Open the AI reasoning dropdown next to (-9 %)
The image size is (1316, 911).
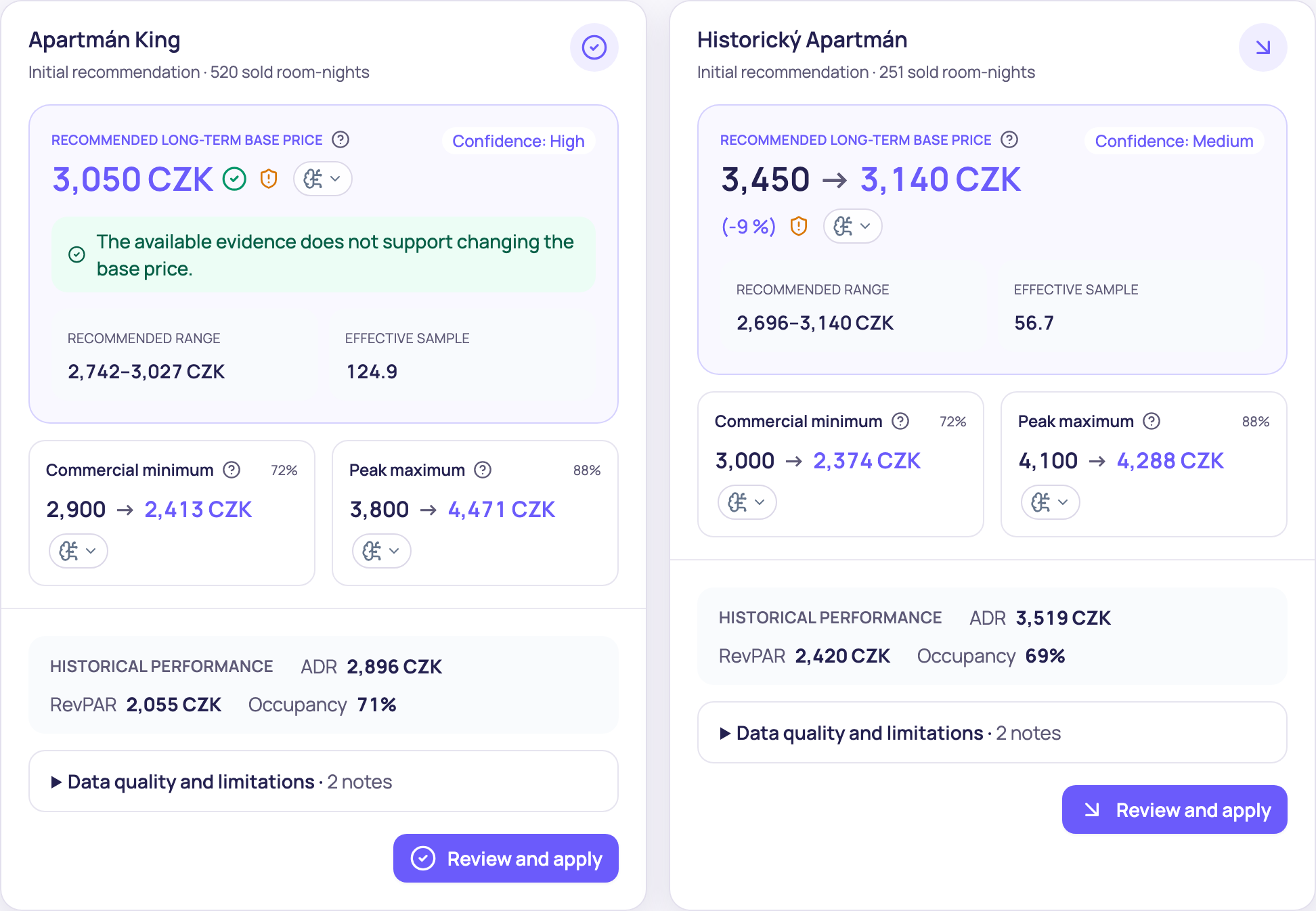(x=853, y=226)
